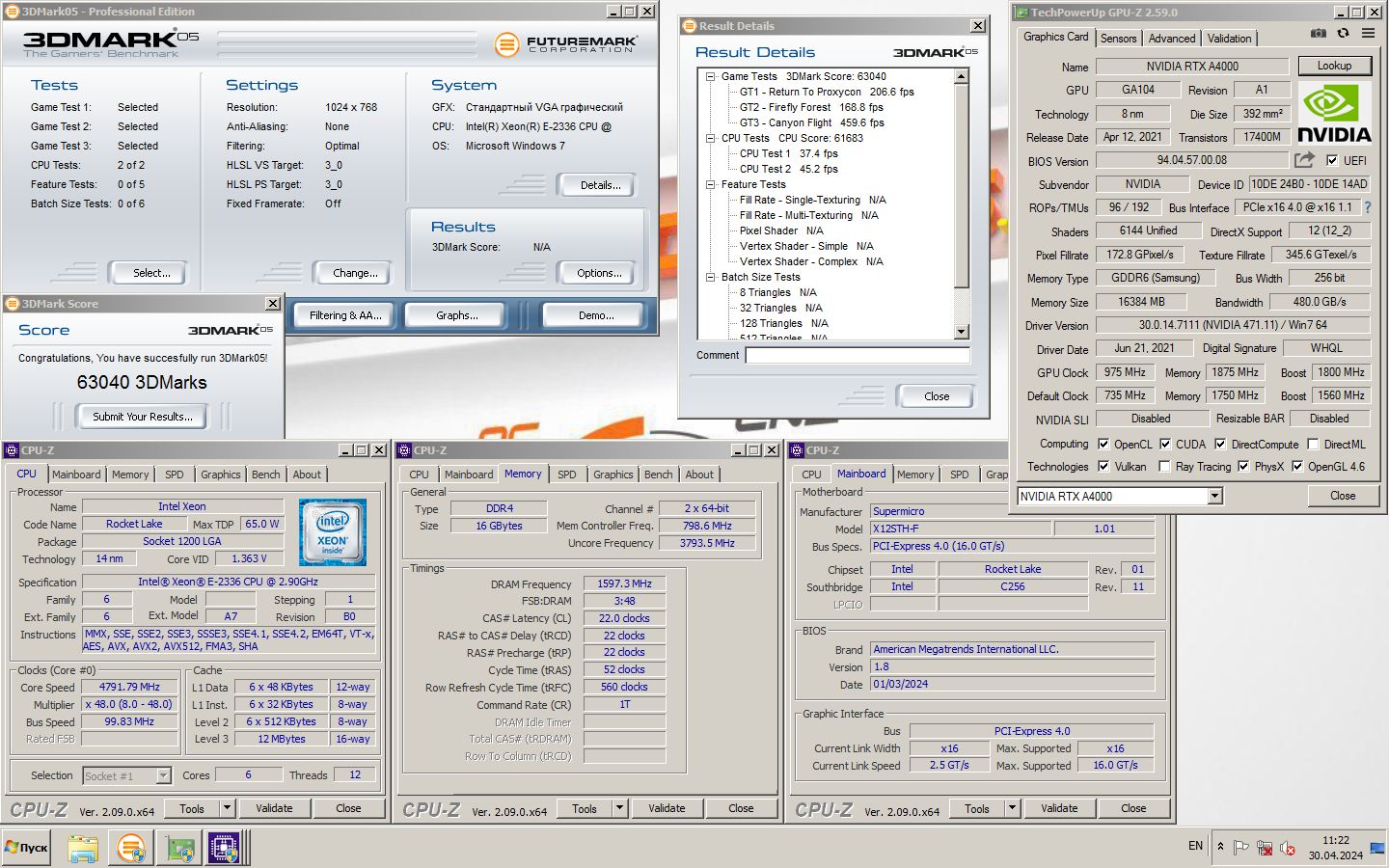The height and width of the screenshot is (868, 1389).
Task: Click the GPU-Z title bar app icon
Action: pos(1021,13)
